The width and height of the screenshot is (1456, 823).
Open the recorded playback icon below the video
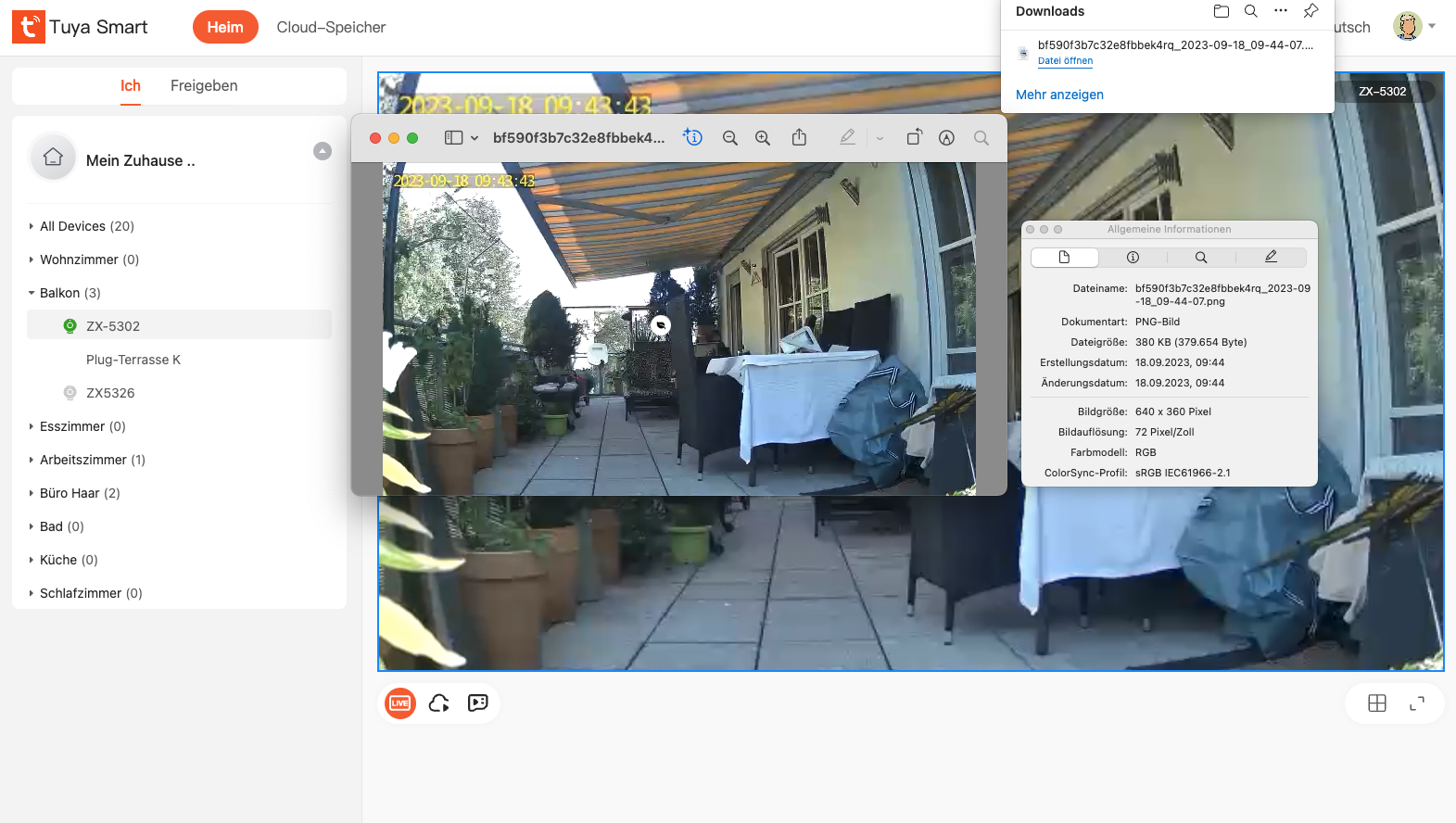tap(478, 703)
